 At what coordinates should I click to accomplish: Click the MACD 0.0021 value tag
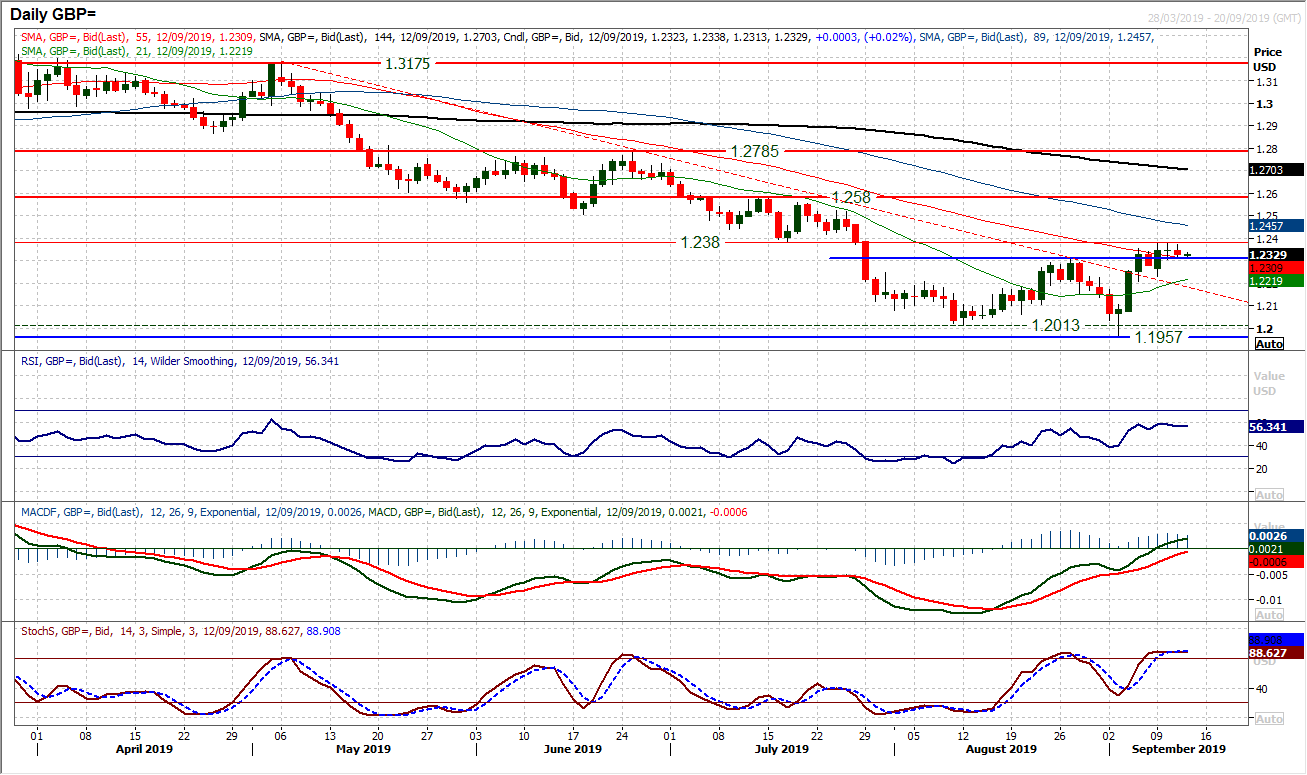(1277, 549)
